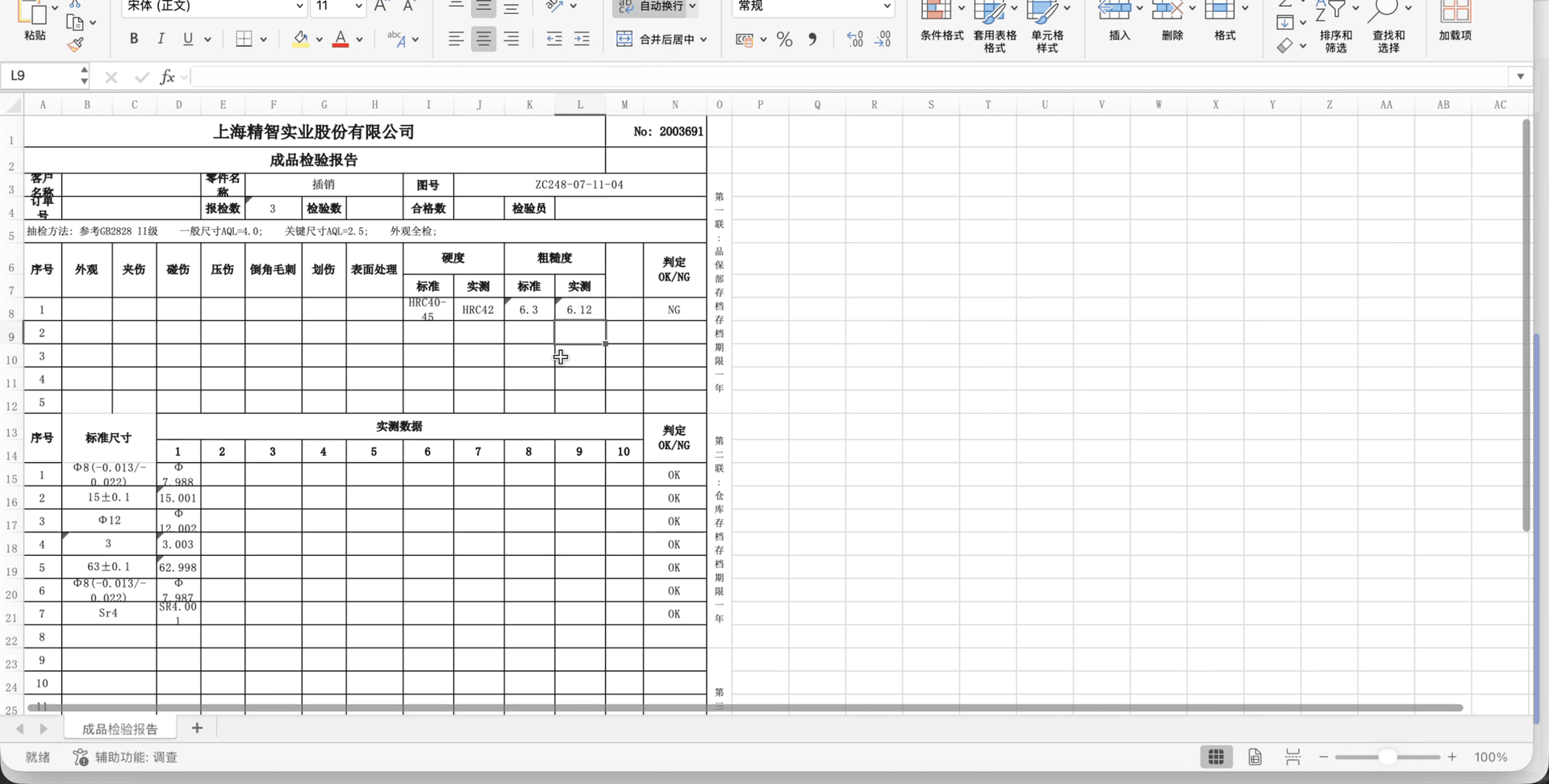Switch to Normal view
The height and width of the screenshot is (784, 1549).
pyautogui.click(x=1216, y=757)
